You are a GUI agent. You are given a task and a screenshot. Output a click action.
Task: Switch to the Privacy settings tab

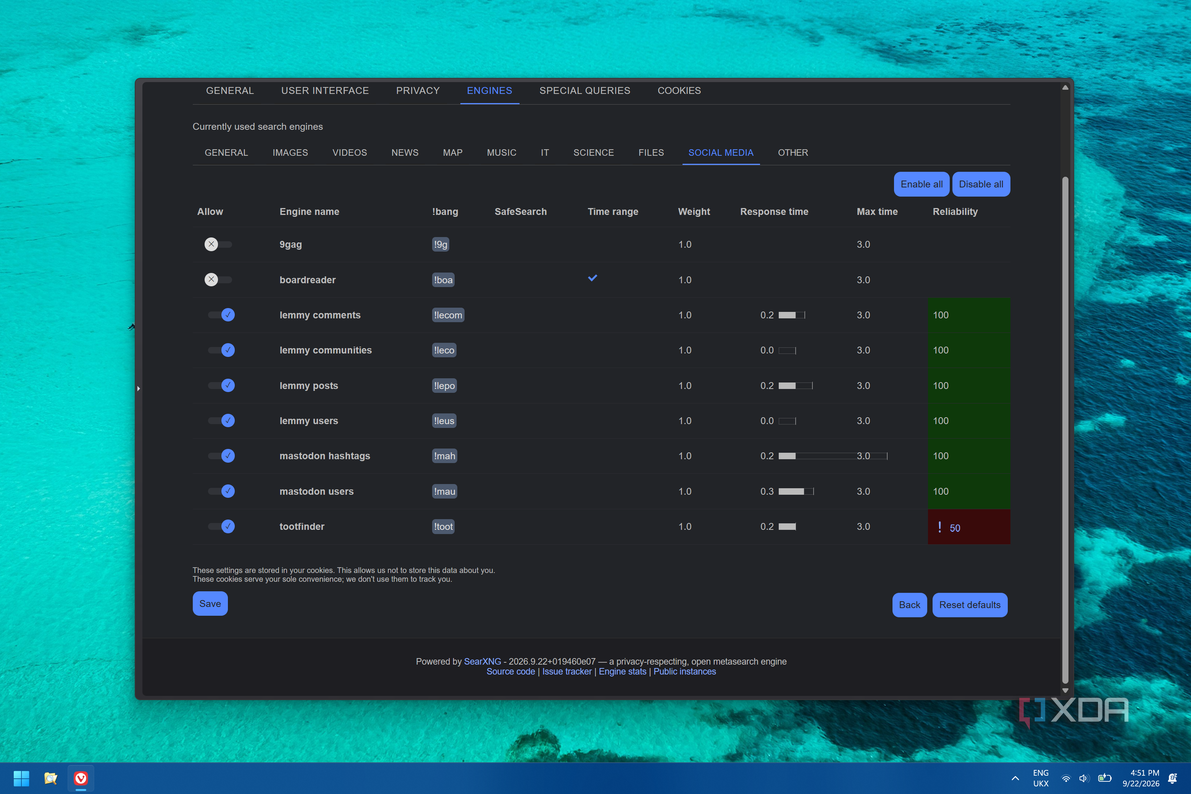click(418, 90)
